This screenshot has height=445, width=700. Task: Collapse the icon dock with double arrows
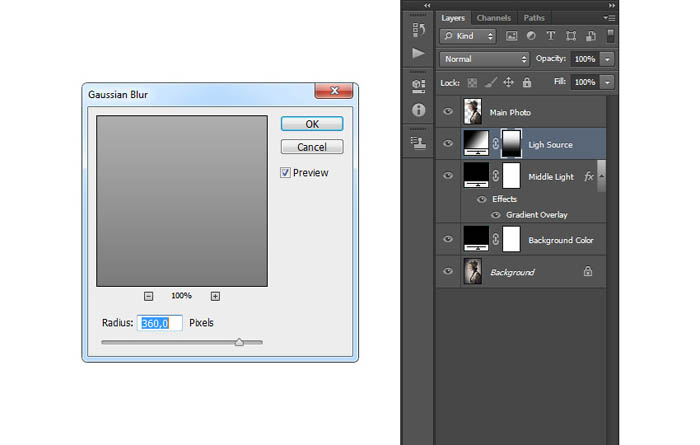pyautogui.click(x=427, y=5)
